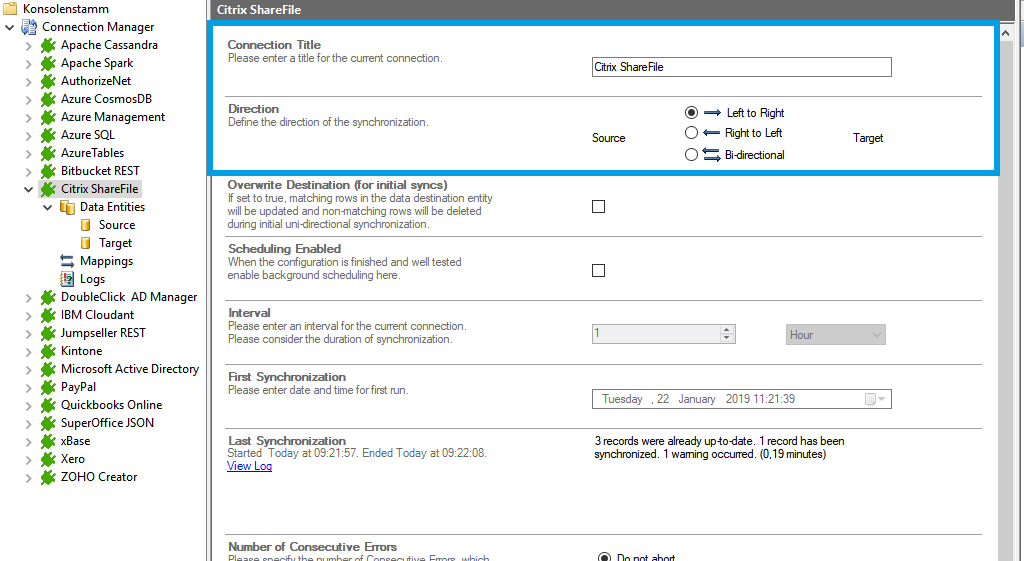Click the Konsolenstamm folder icon
The width and height of the screenshot is (1024, 561).
(11, 9)
